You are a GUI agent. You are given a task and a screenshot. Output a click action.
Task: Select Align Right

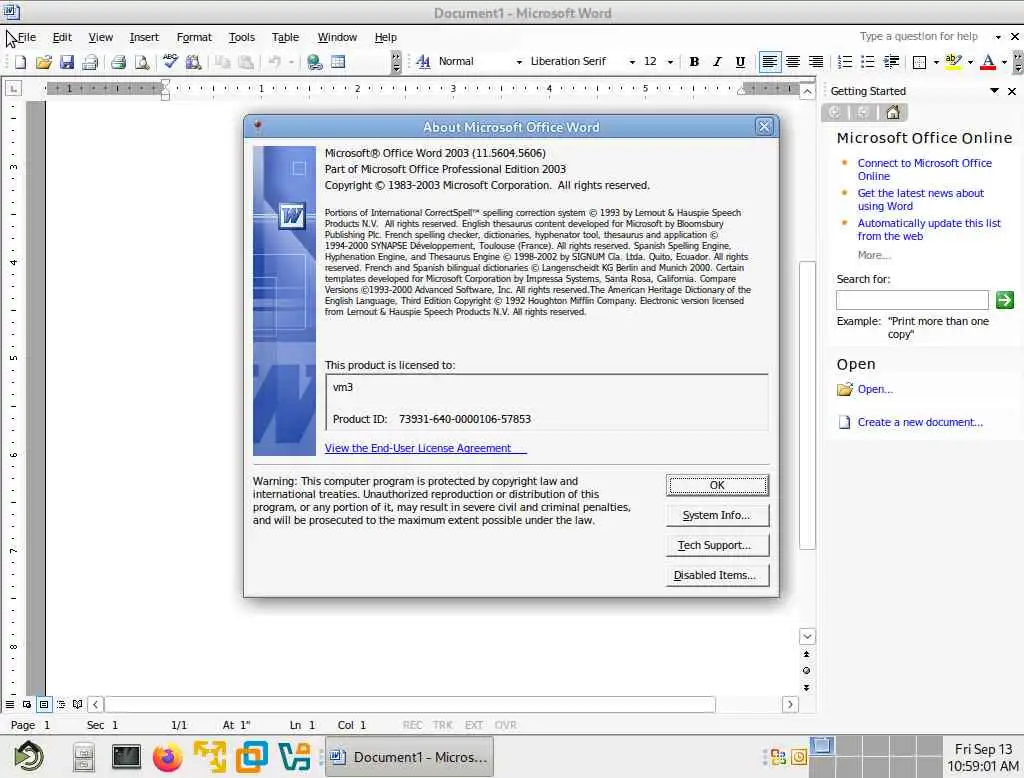point(816,61)
